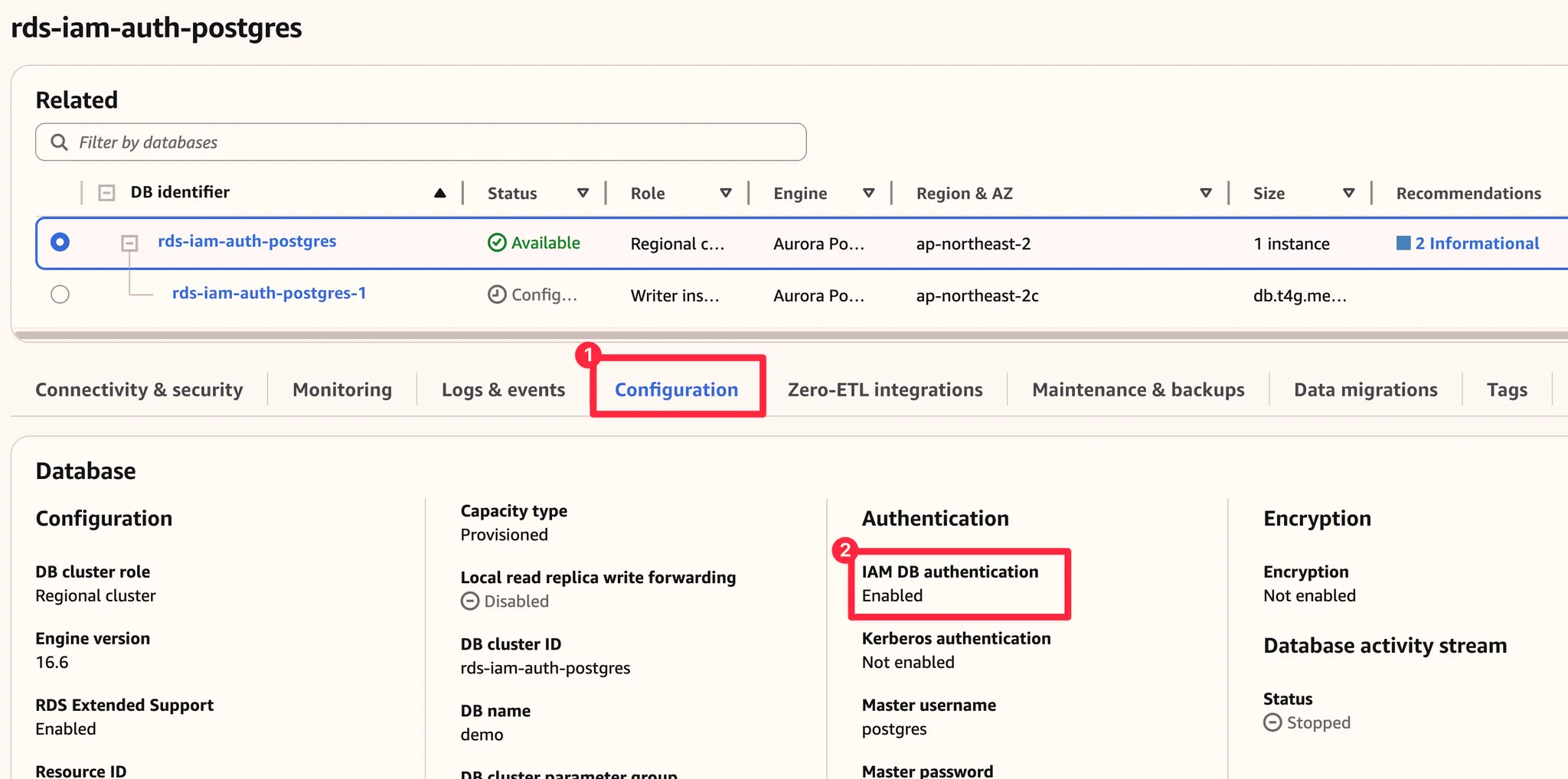Viewport: 1568px width, 779px height.
Task: Click the DB identifier column header
Action: click(180, 192)
